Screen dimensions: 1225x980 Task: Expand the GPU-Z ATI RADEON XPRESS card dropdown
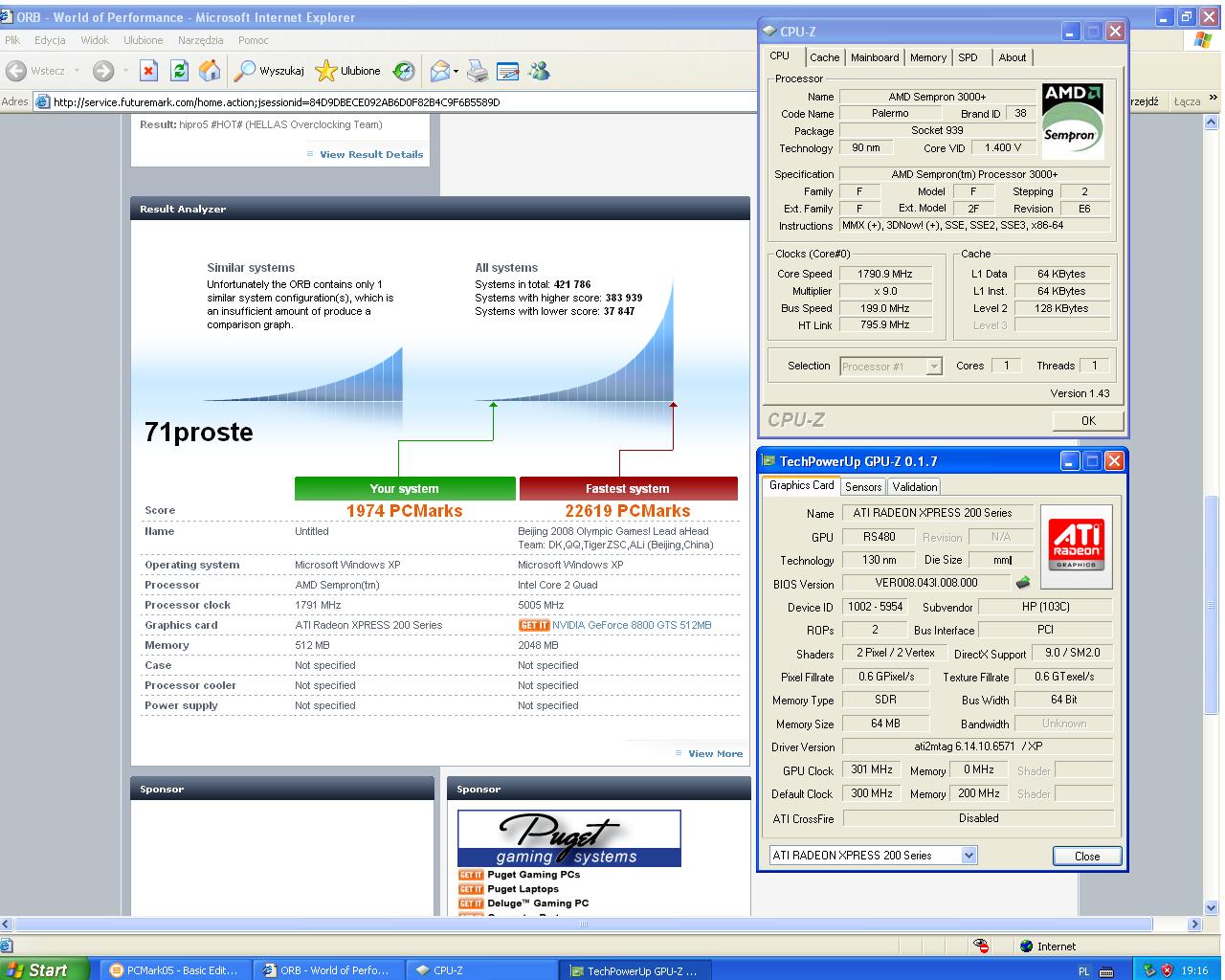tap(969, 856)
